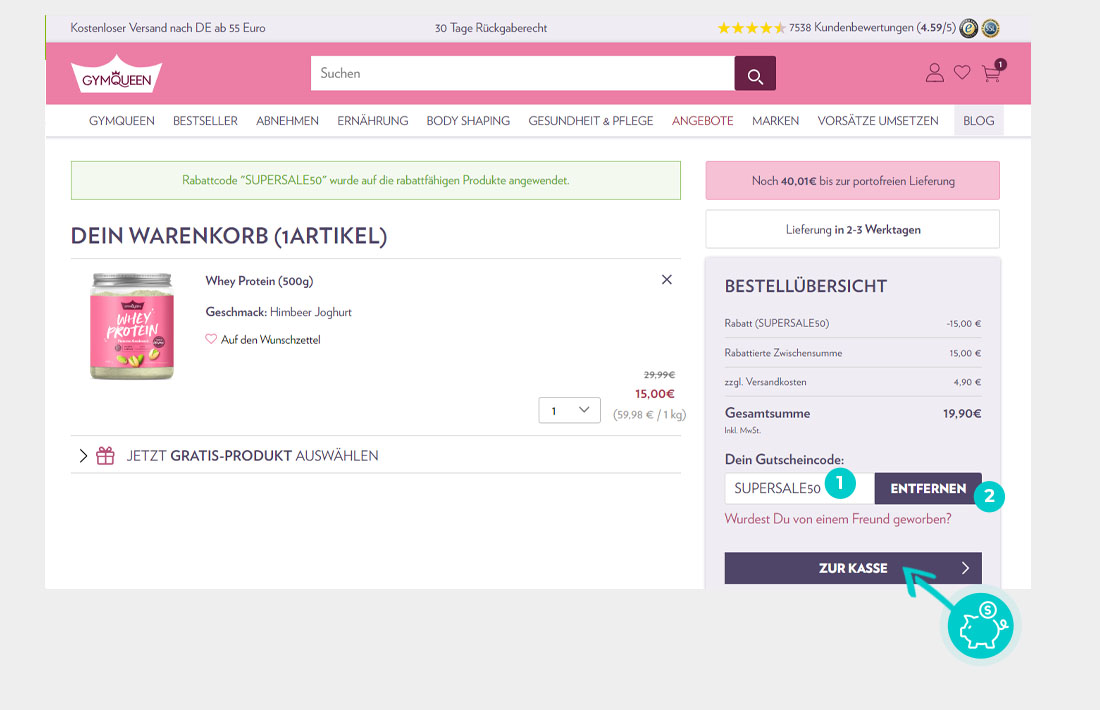This screenshot has width=1100, height=710.
Task: Click the crossed-out 29,99€ price
Action: coord(659,375)
